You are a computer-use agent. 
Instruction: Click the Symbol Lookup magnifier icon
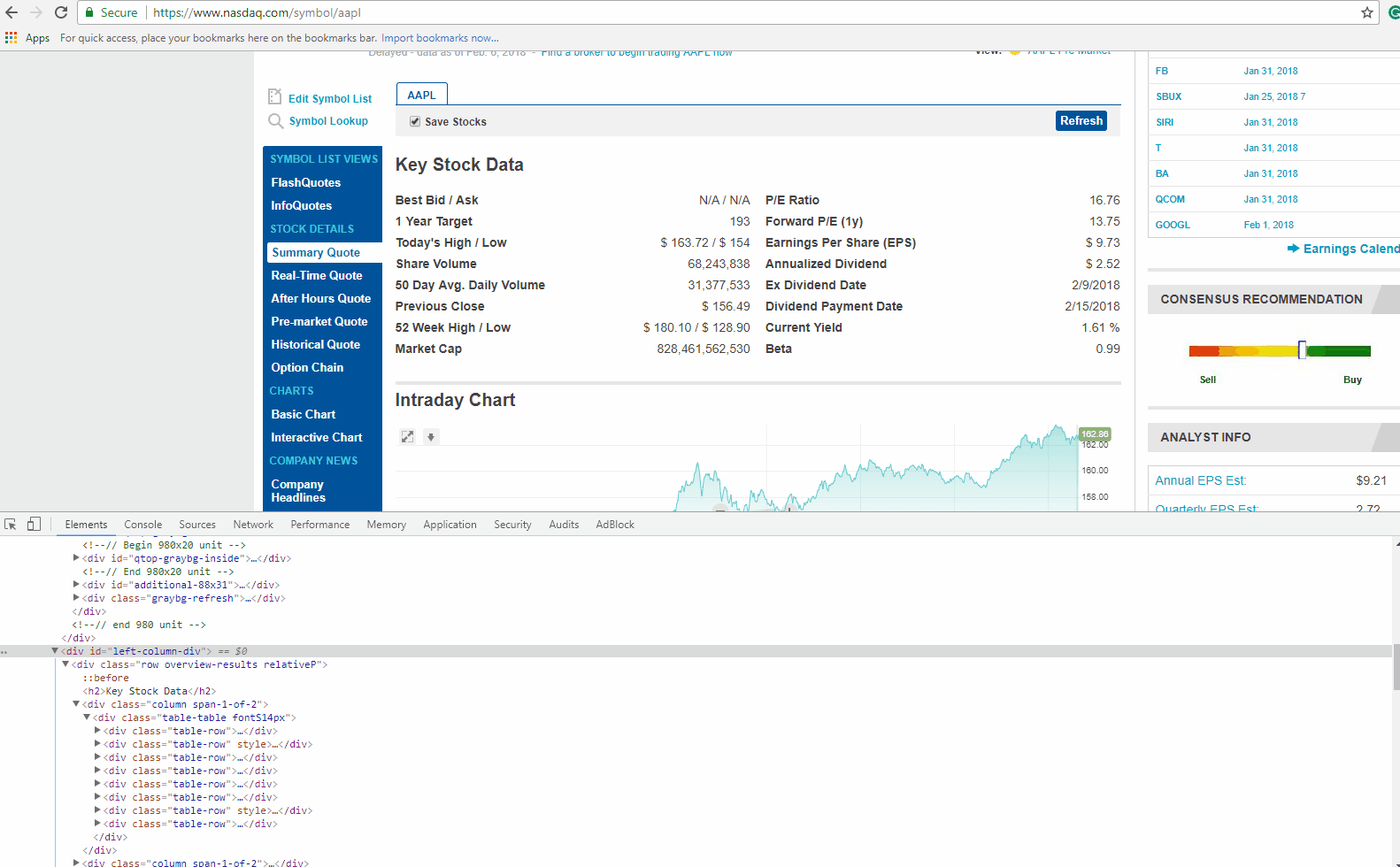coord(276,121)
